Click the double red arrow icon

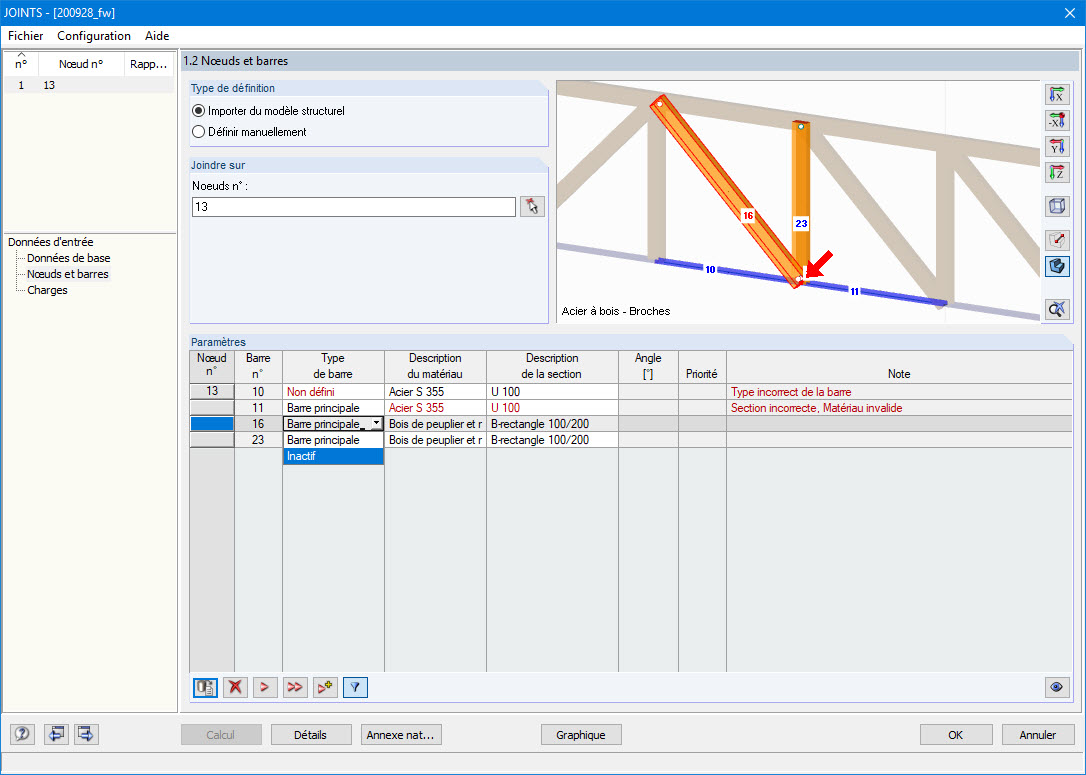(294, 687)
